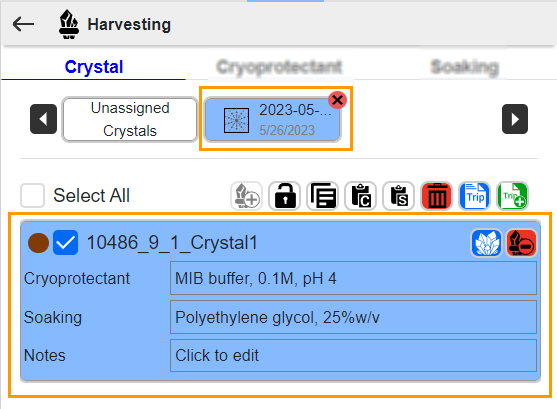This screenshot has height=409, width=557.
Task: Switch to the Cryoprotectant tab
Action: [279, 67]
